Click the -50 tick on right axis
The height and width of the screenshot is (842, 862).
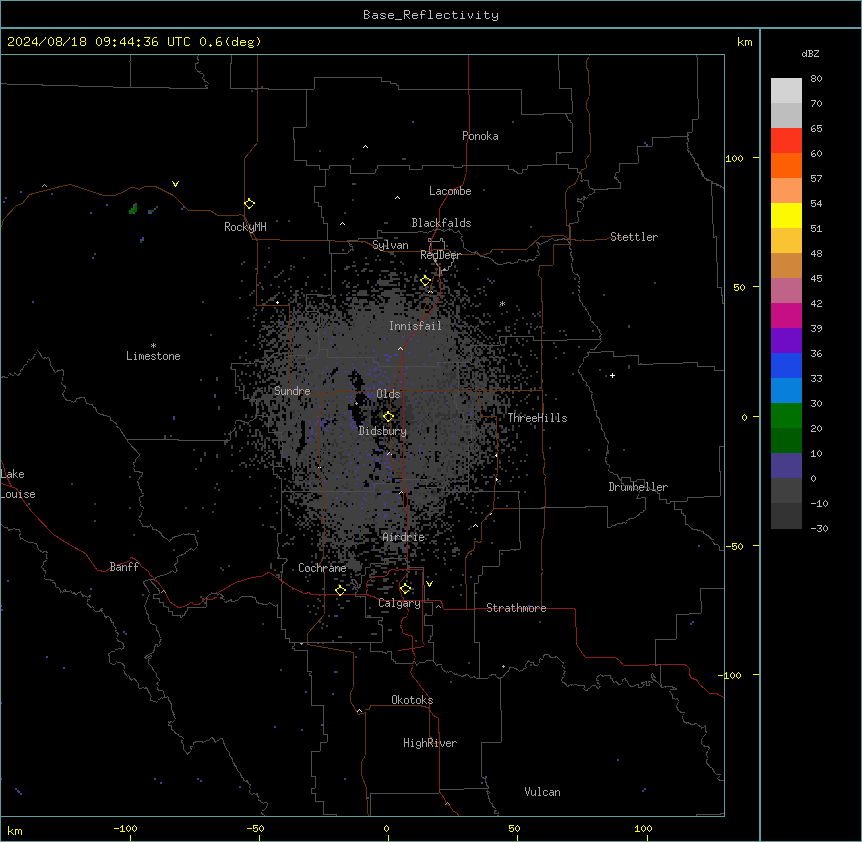point(734,546)
